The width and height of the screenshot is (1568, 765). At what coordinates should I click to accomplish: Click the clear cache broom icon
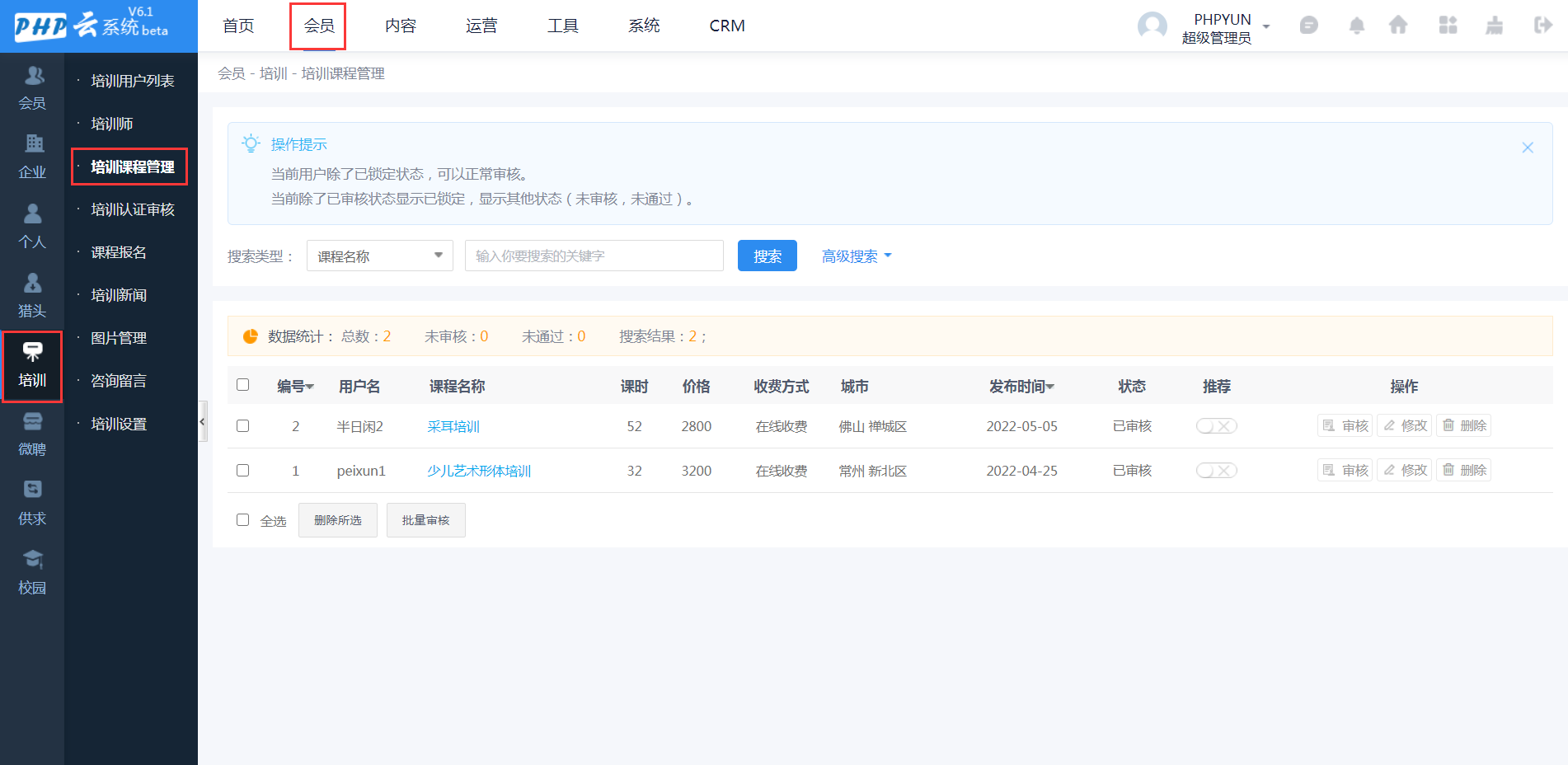tap(1494, 26)
